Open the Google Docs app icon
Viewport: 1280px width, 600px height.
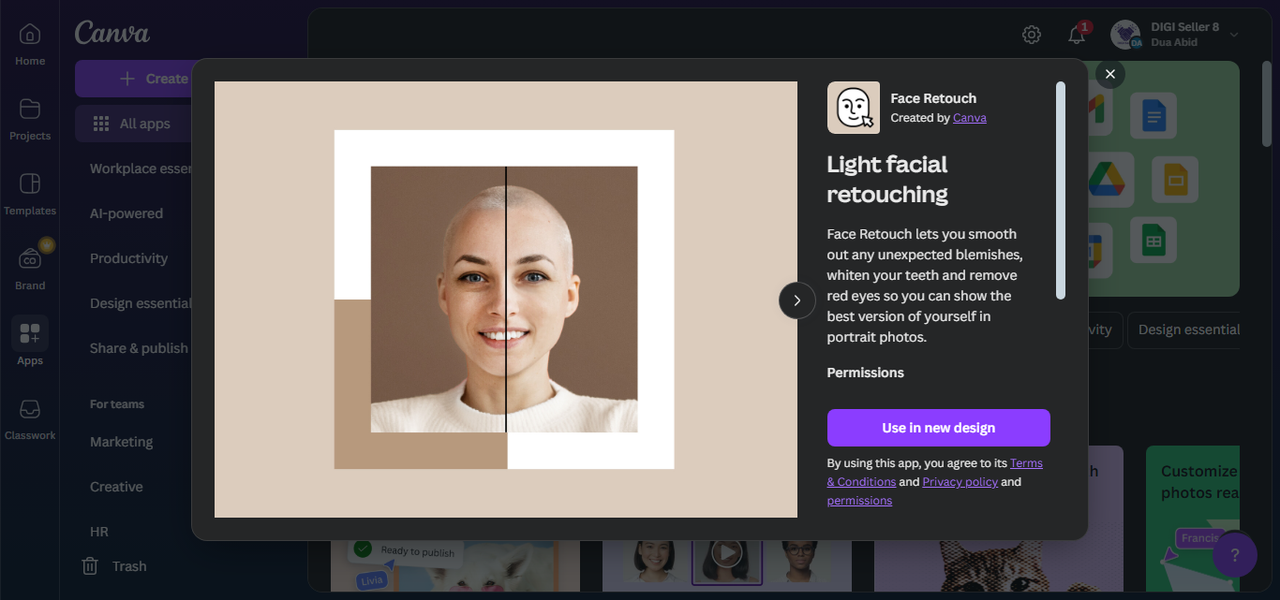click(x=1154, y=116)
